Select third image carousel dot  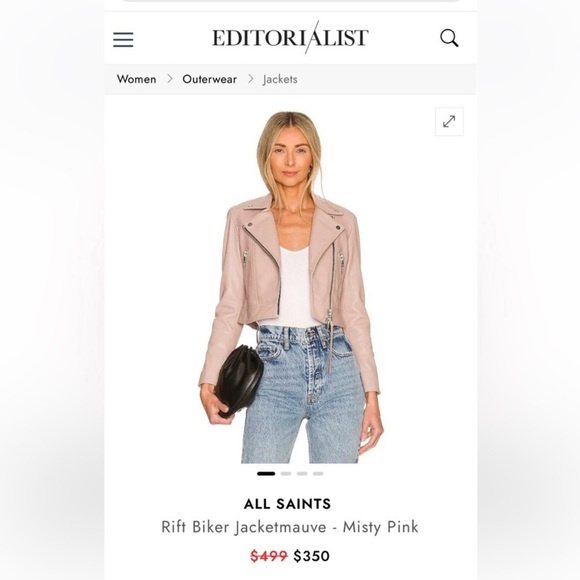pos(302,473)
